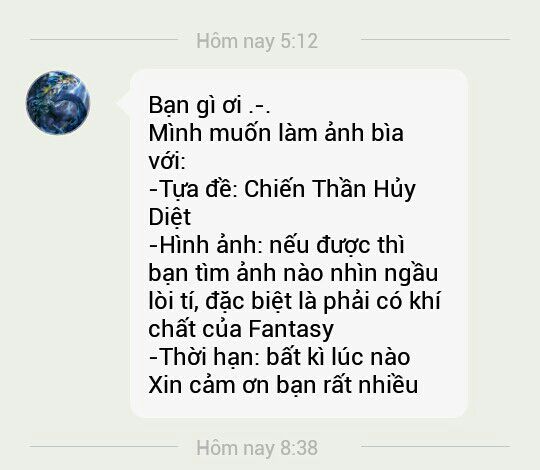This screenshot has height=470, width=540.
Task: Click the "-Hình ảnh:" label text
Action: pyautogui.click(x=207, y=245)
